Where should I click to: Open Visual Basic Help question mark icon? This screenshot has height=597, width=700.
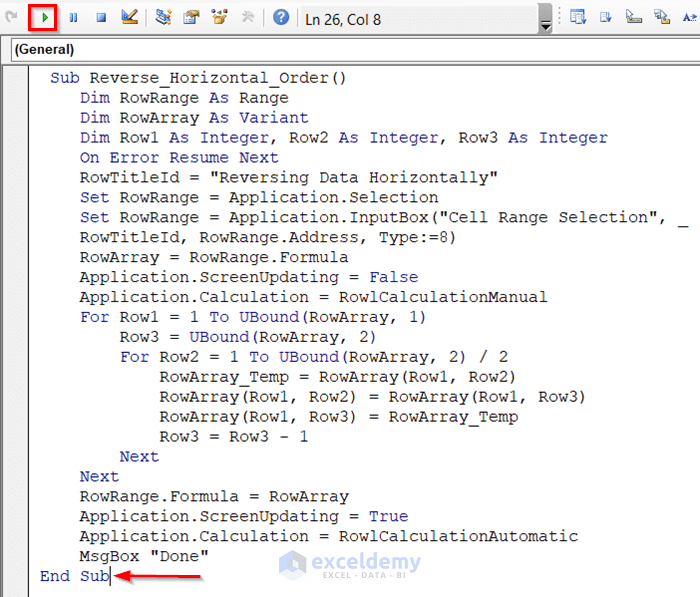pos(281,17)
